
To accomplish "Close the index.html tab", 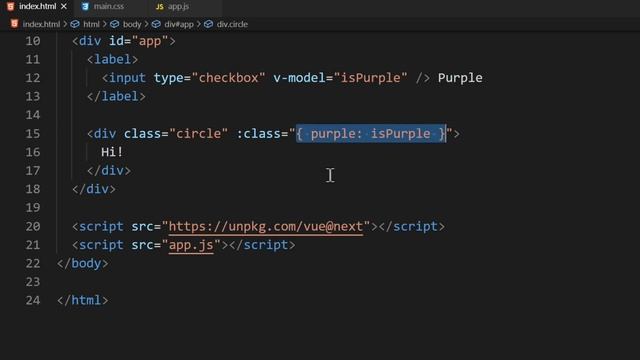I will click(64, 7).
